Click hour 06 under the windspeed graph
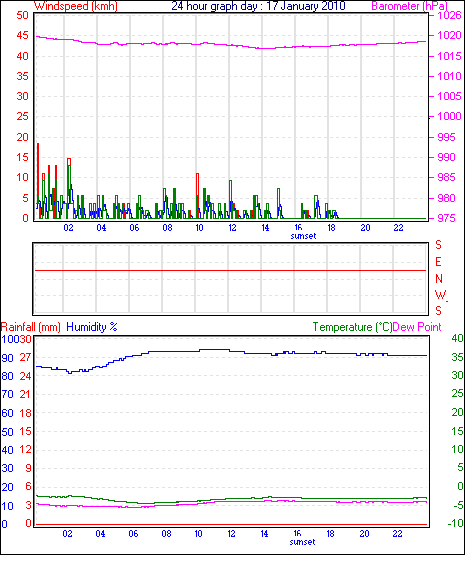Screen dimensions: 466x566 [x=134, y=228]
